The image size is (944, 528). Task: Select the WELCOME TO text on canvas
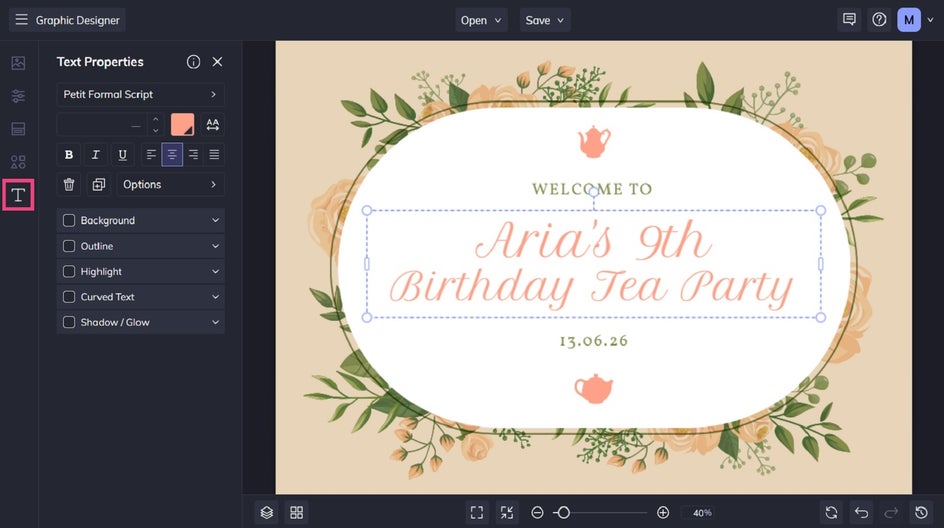pos(592,189)
